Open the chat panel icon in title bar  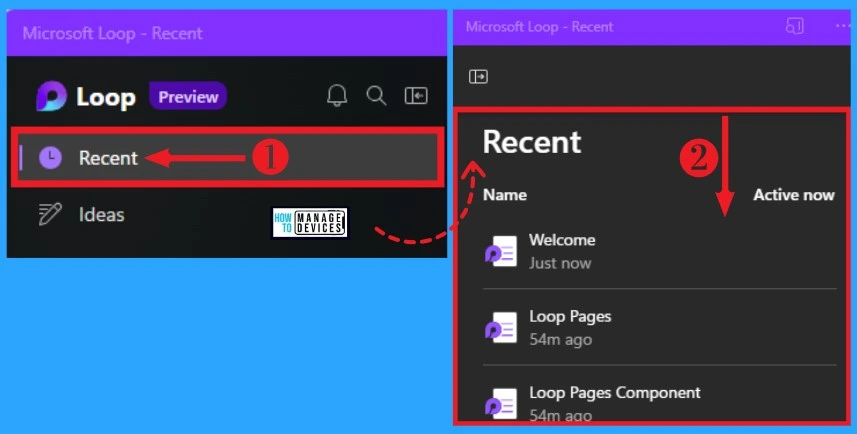tap(794, 26)
